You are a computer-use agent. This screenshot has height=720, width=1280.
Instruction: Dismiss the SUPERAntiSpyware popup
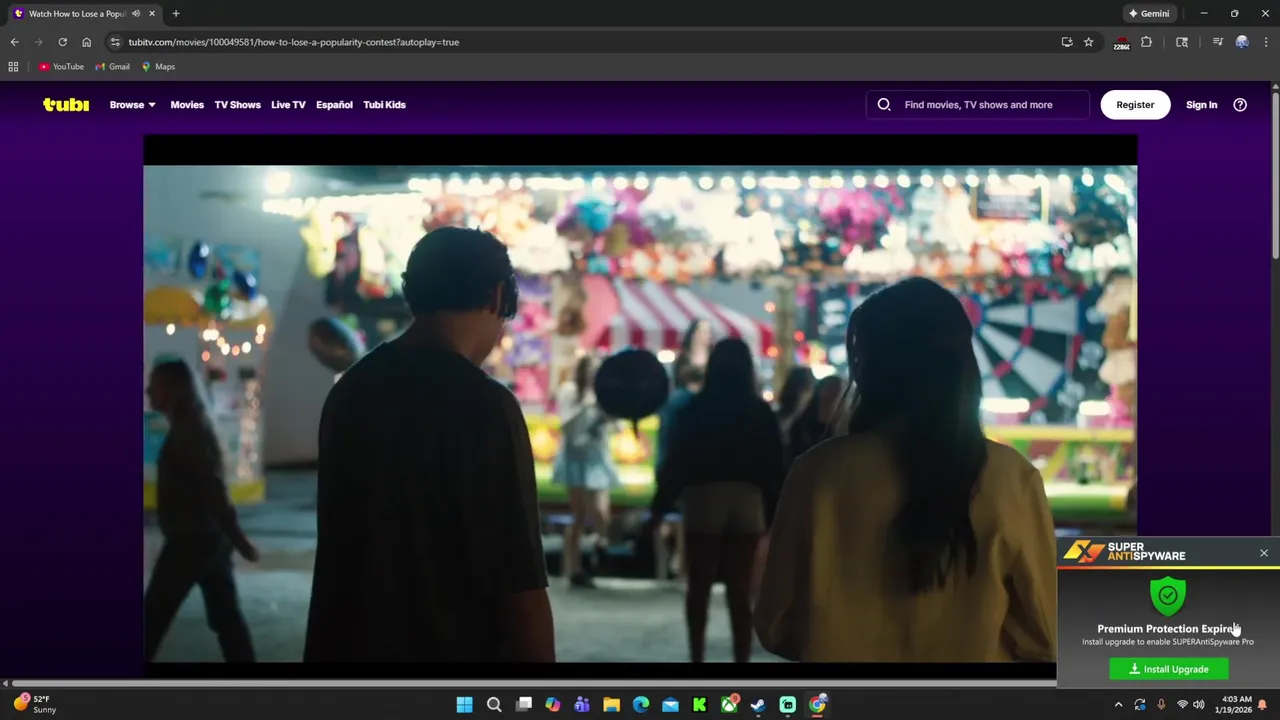1263,553
